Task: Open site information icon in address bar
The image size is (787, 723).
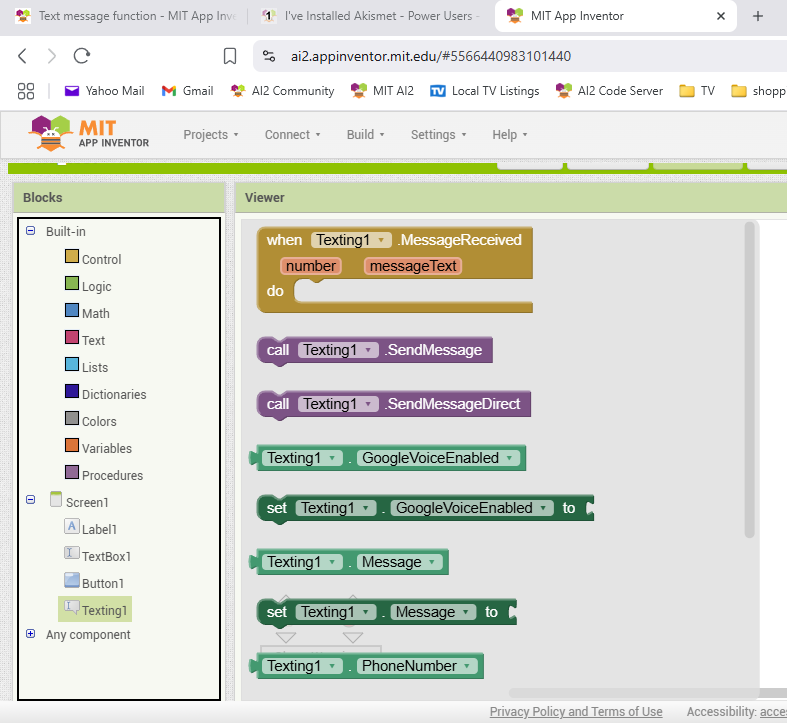Action: pyautogui.click(x=269, y=56)
